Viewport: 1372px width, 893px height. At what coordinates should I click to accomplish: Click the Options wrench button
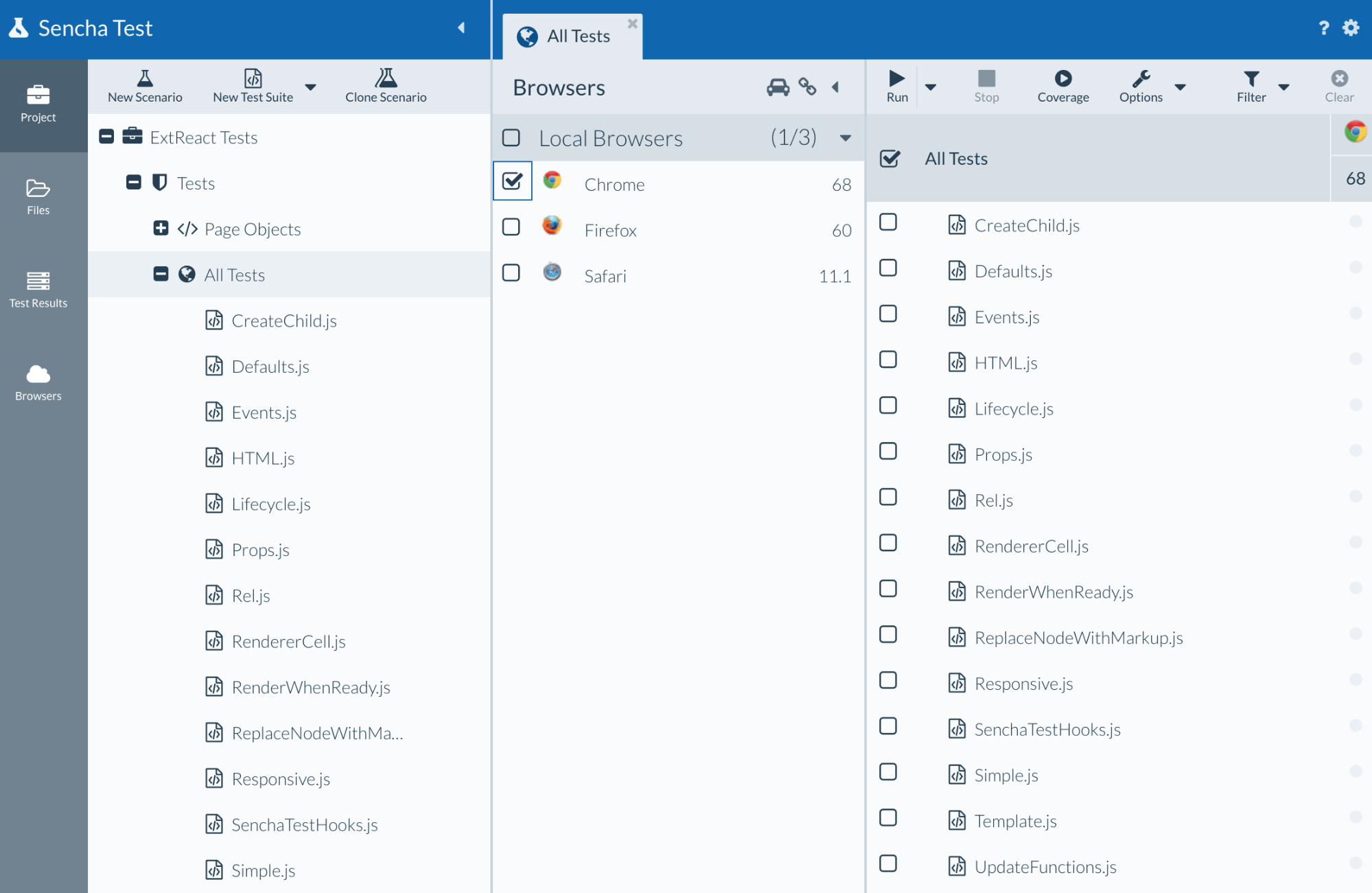click(x=1141, y=86)
